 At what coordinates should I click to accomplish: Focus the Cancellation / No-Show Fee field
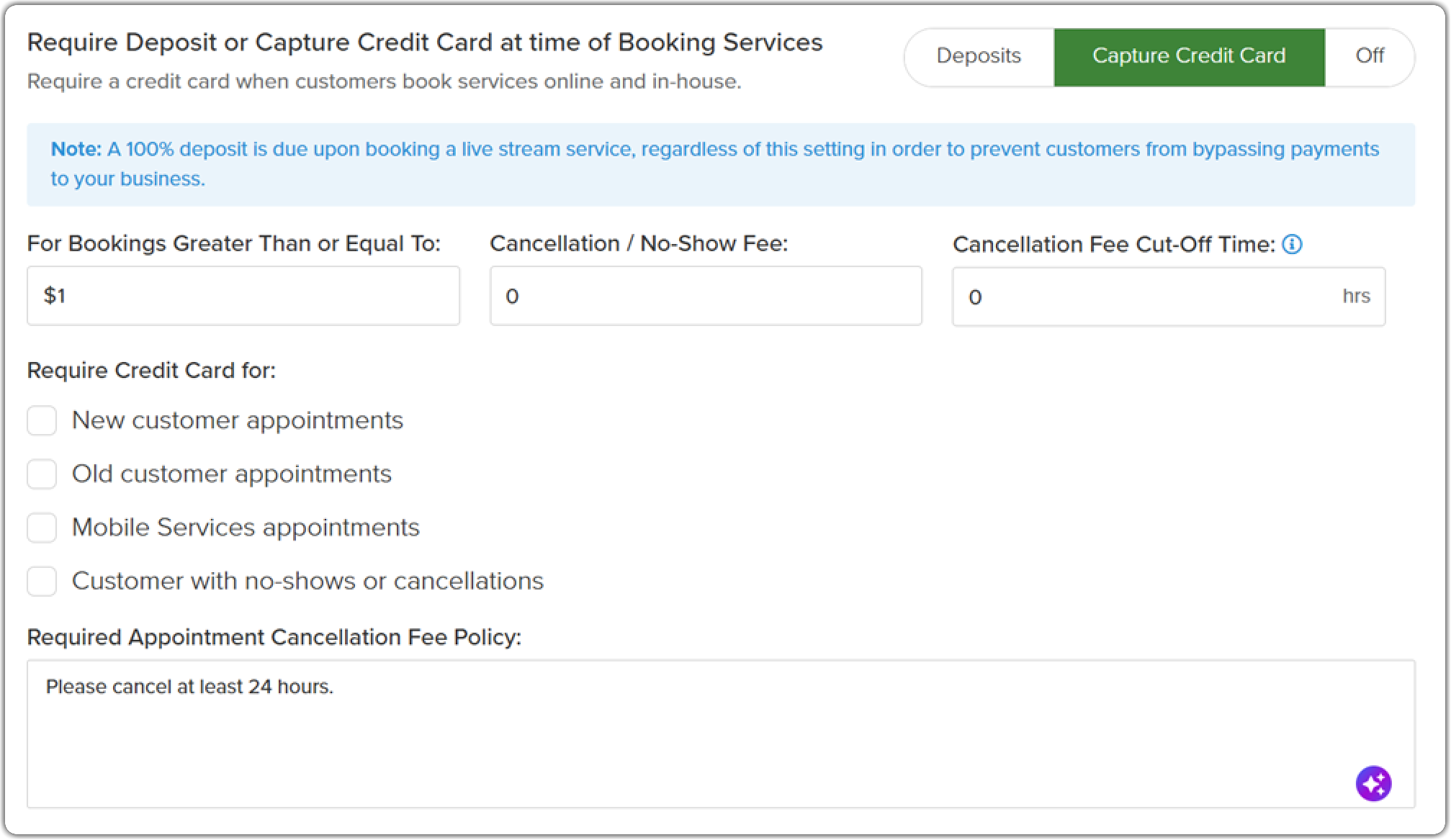pos(706,296)
